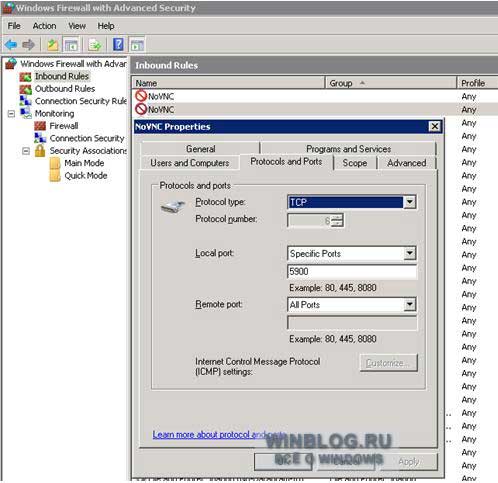Image resolution: width=498 pixels, height=483 pixels.
Task: Switch to the Scope tab
Action: 355,163
